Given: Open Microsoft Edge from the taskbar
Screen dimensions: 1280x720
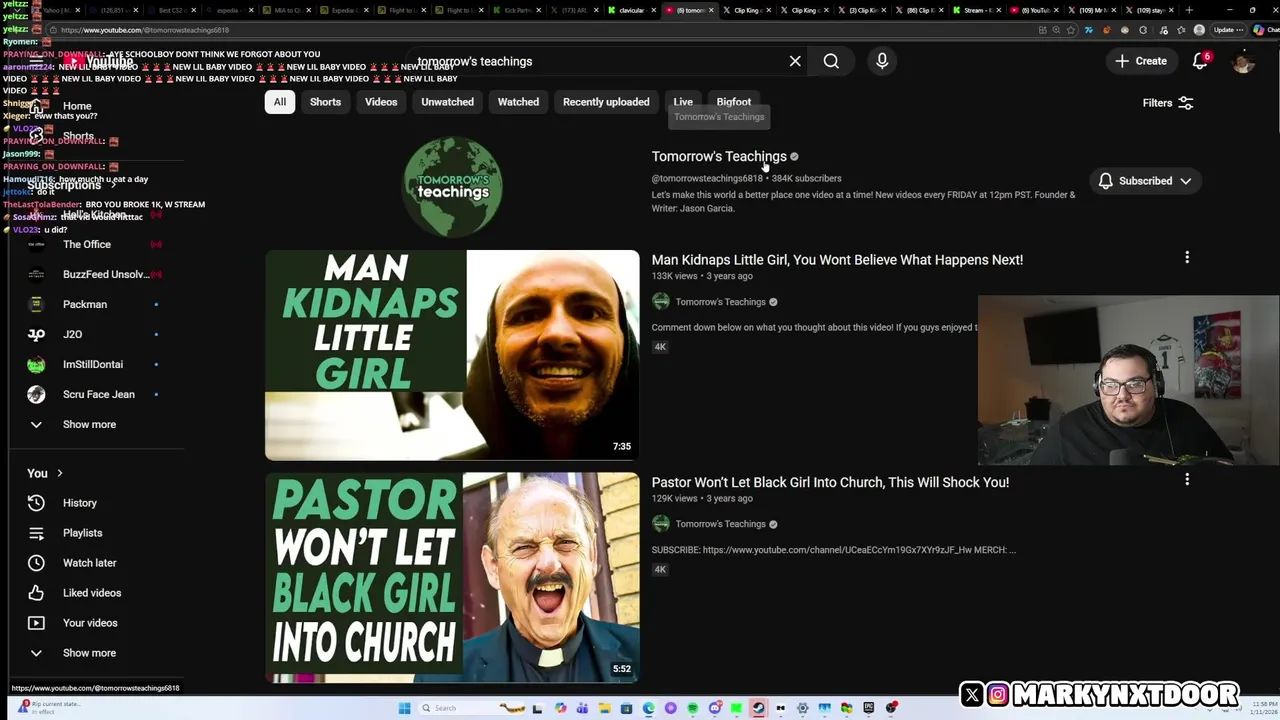Looking at the screenshot, I should (x=648, y=708).
